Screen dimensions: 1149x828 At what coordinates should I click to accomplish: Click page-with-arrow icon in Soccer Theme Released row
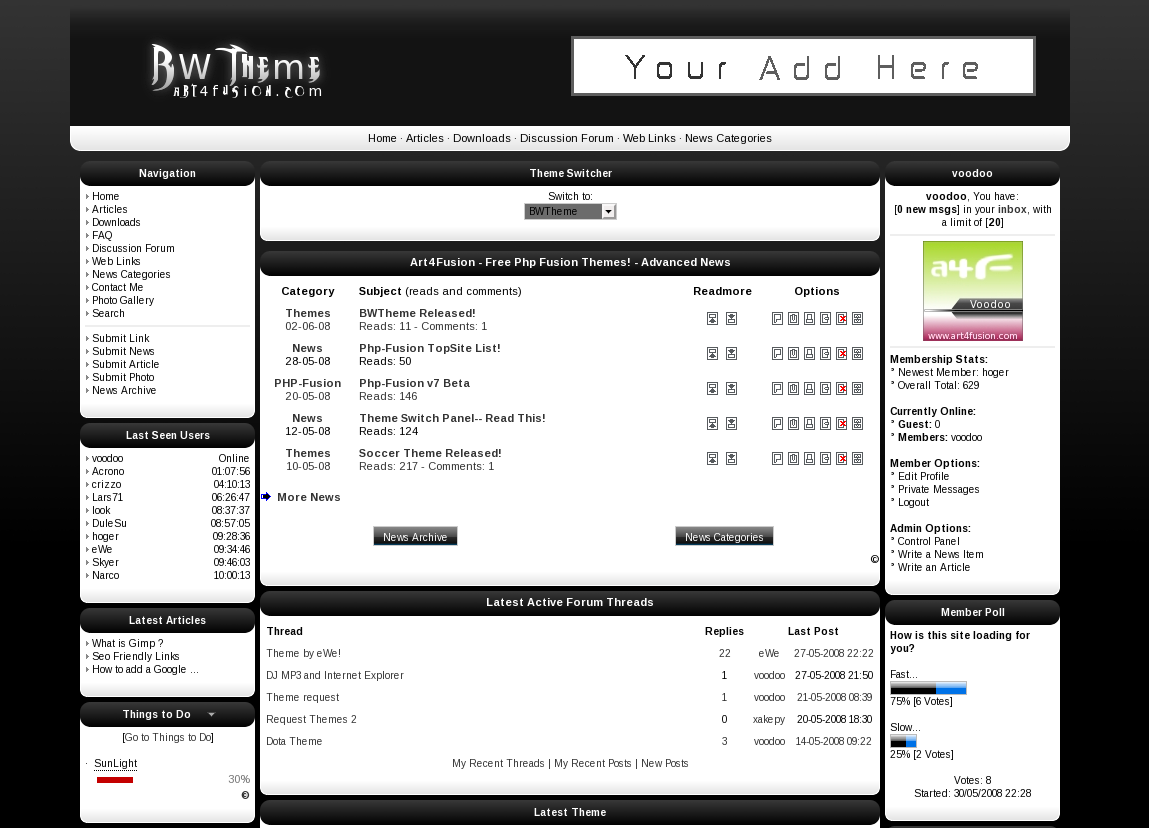click(x=826, y=459)
